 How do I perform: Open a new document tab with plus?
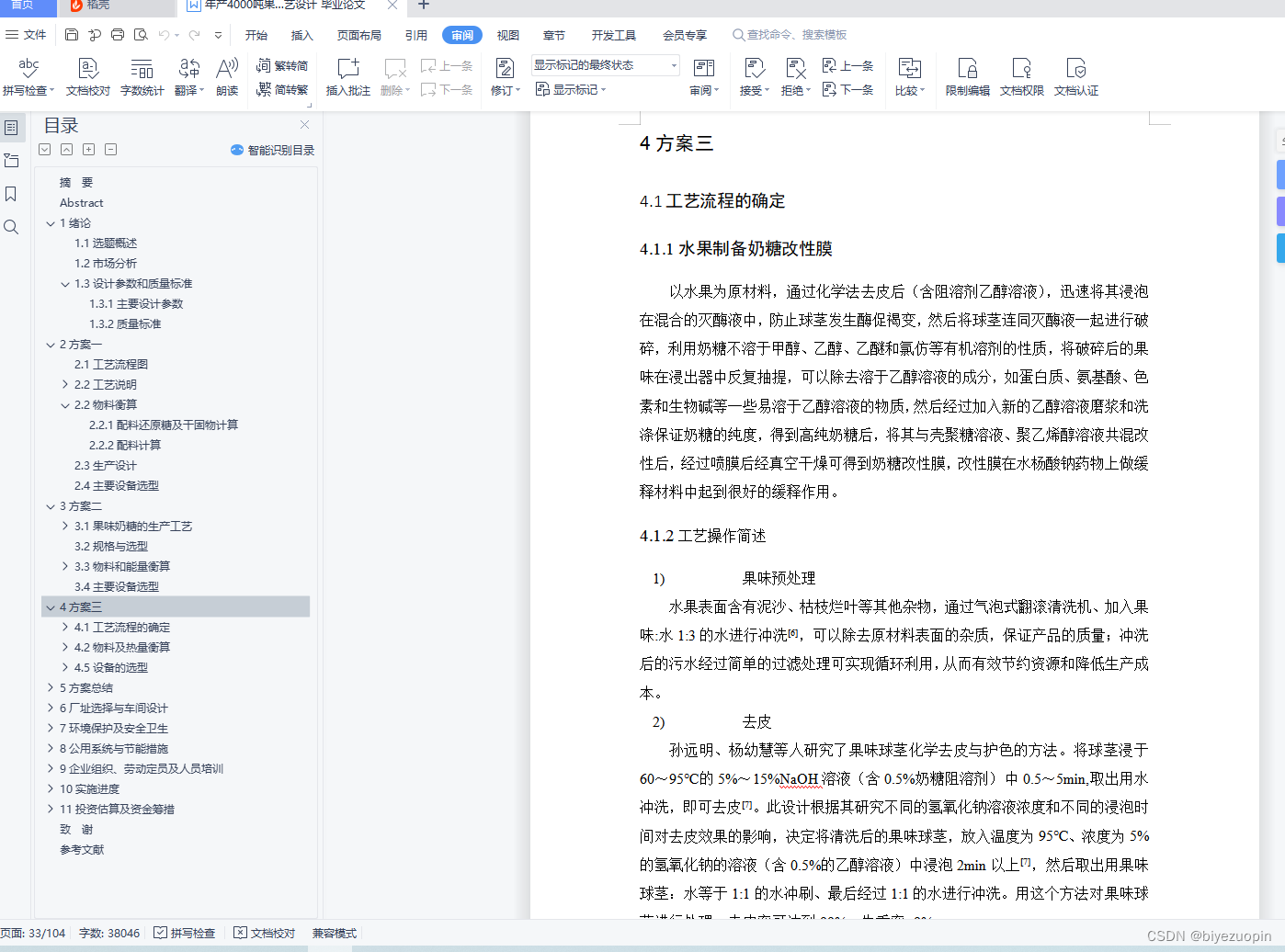424,6
